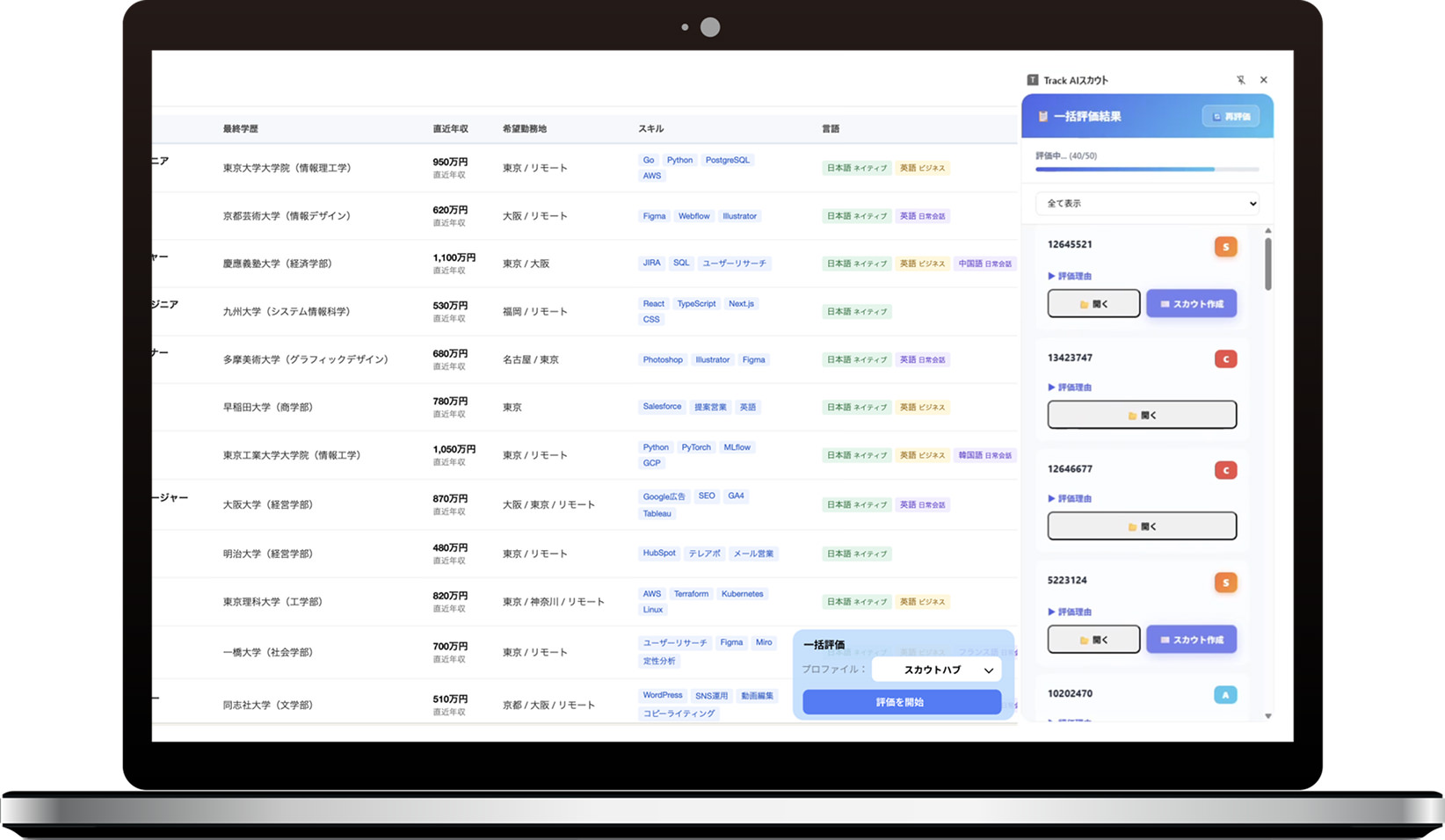Click the unpin icon in panel header

click(x=1240, y=80)
